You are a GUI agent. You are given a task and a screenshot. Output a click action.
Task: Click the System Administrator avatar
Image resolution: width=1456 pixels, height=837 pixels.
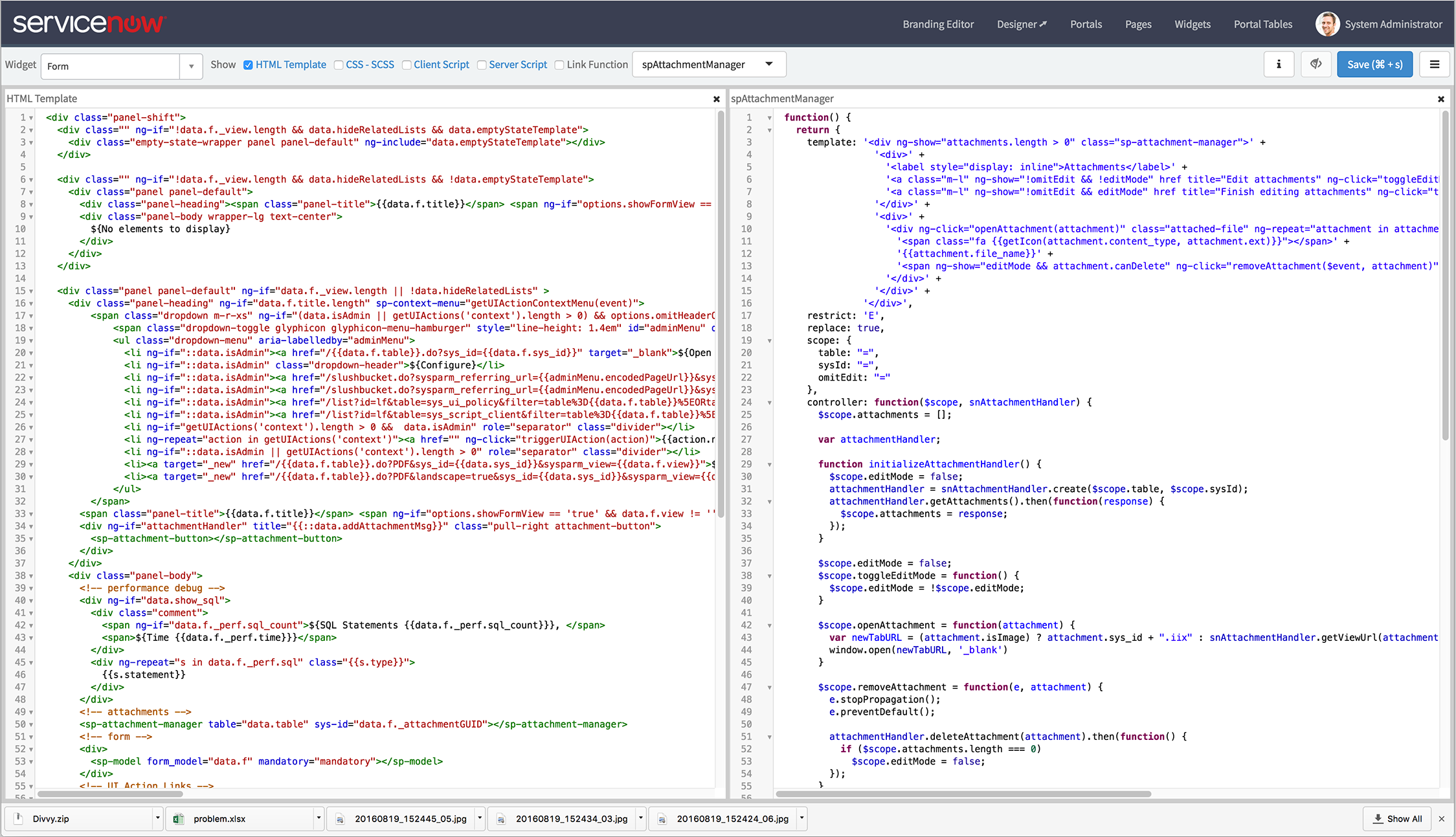pos(1327,24)
